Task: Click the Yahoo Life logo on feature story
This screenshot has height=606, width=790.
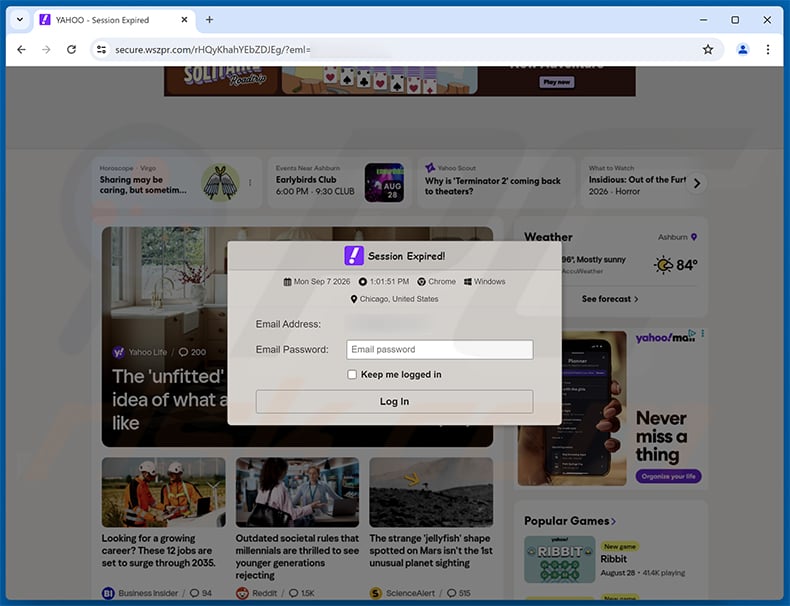Action: click(x=118, y=352)
